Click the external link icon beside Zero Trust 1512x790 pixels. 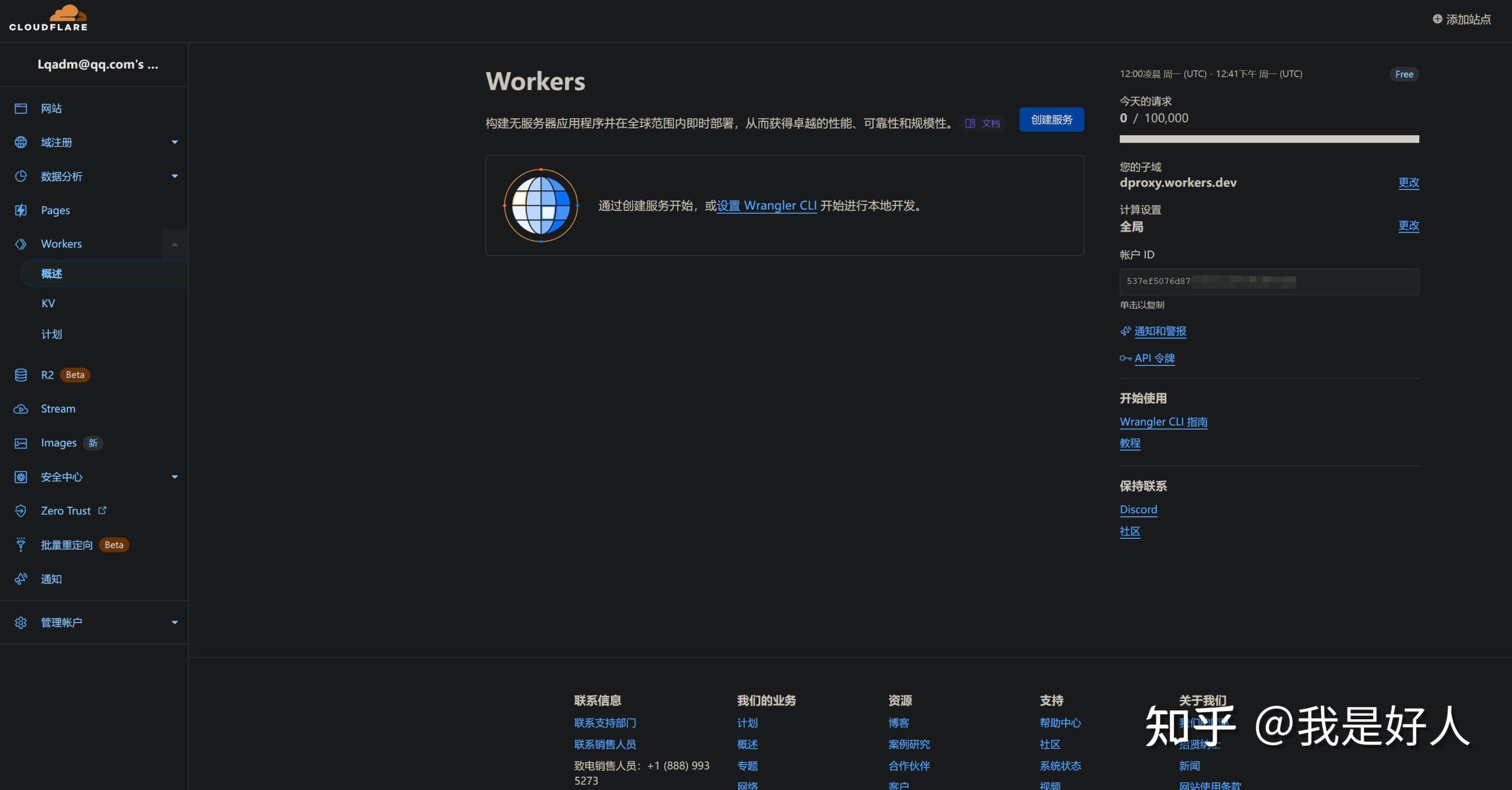(x=102, y=510)
